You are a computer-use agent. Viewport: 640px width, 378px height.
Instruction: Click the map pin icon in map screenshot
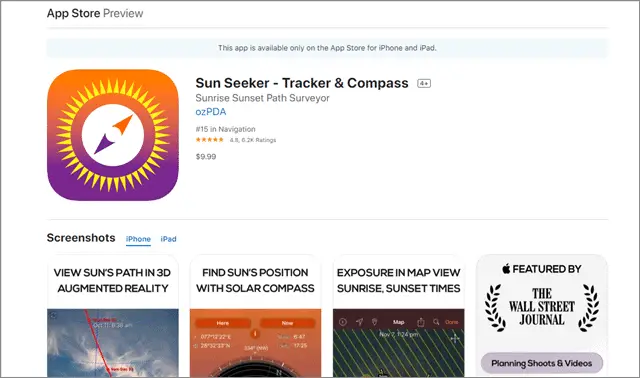pyautogui.click(x=374, y=322)
